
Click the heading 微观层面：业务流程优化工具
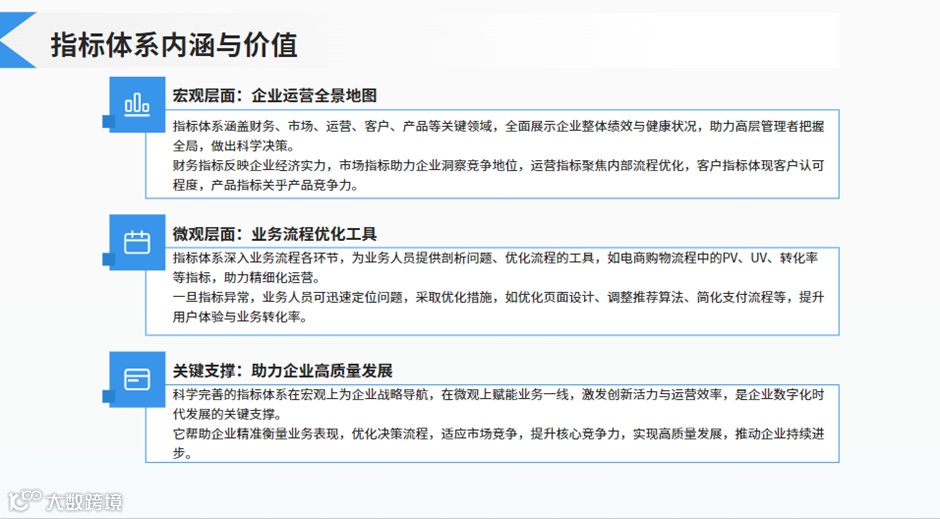pyautogui.click(x=275, y=234)
